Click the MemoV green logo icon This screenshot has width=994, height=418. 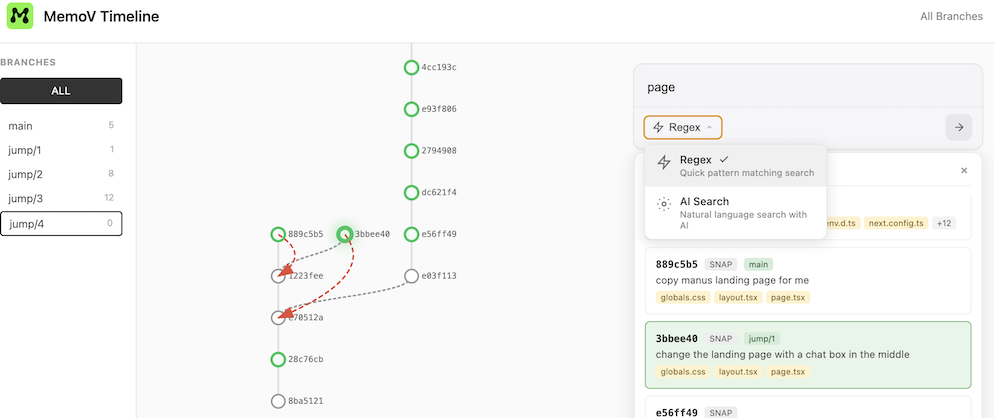tap(20, 16)
